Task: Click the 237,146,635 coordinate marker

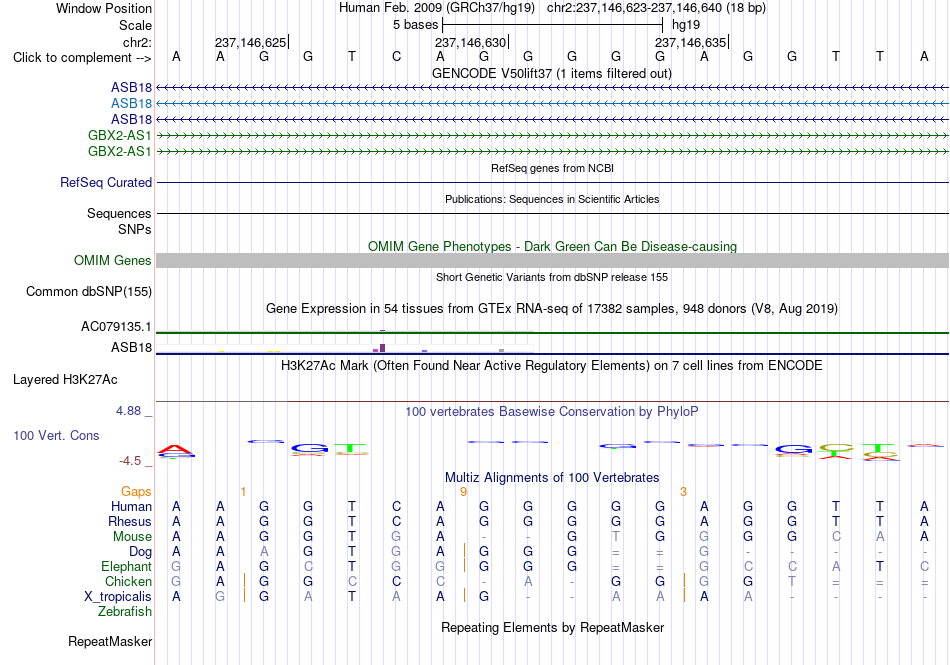Action: point(691,42)
